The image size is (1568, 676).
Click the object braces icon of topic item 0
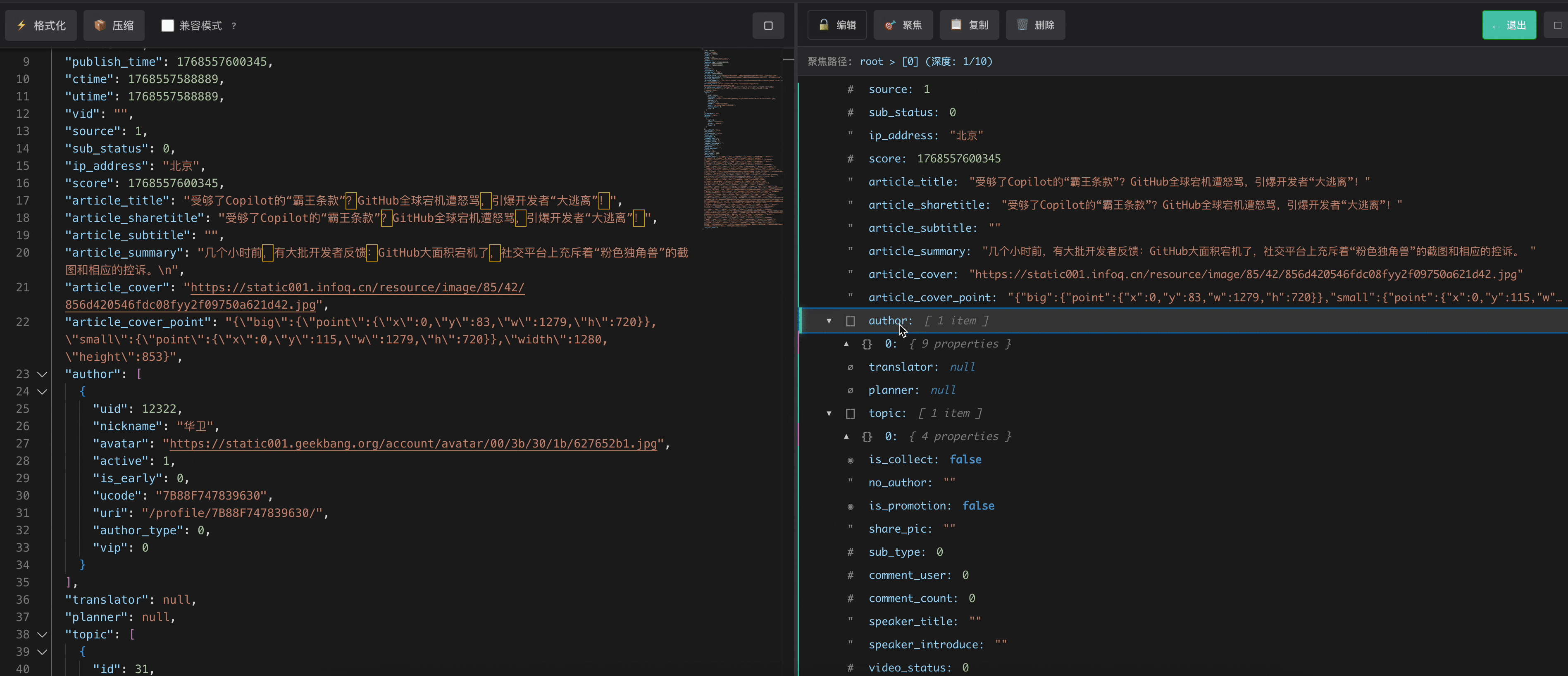[x=867, y=436]
